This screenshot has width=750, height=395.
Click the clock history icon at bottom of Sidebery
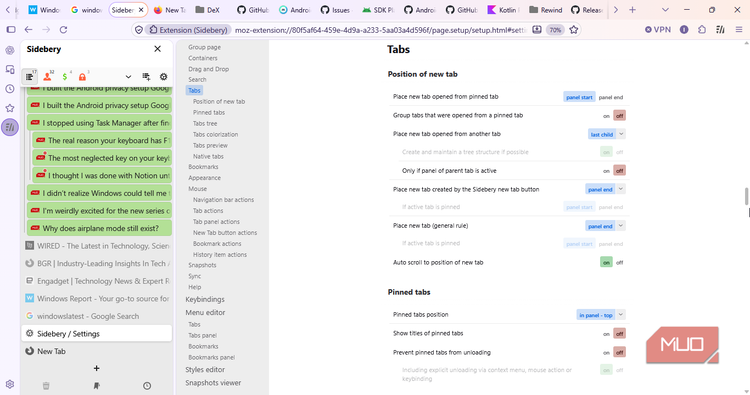[147, 385]
